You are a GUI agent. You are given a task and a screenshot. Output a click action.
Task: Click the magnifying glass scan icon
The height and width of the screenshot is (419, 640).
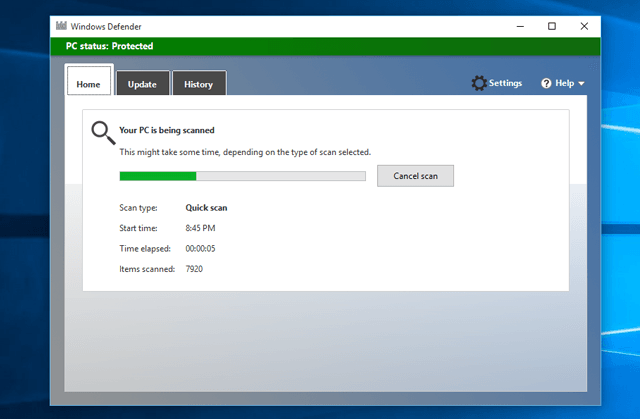tap(103, 133)
